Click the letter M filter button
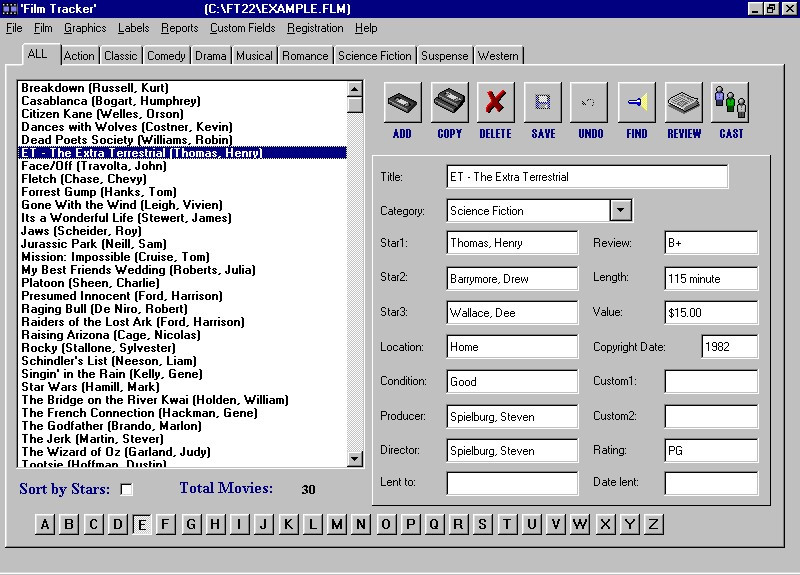The height and width of the screenshot is (575, 800). click(x=337, y=524)
